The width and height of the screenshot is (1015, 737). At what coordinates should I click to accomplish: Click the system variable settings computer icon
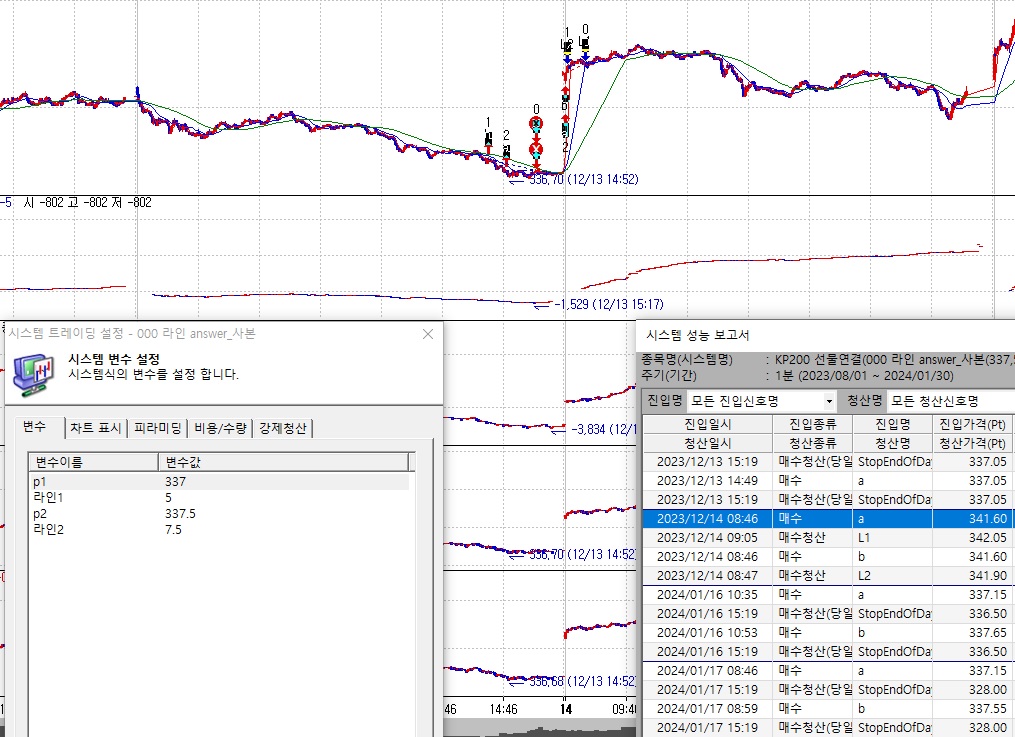click(35, 370)
